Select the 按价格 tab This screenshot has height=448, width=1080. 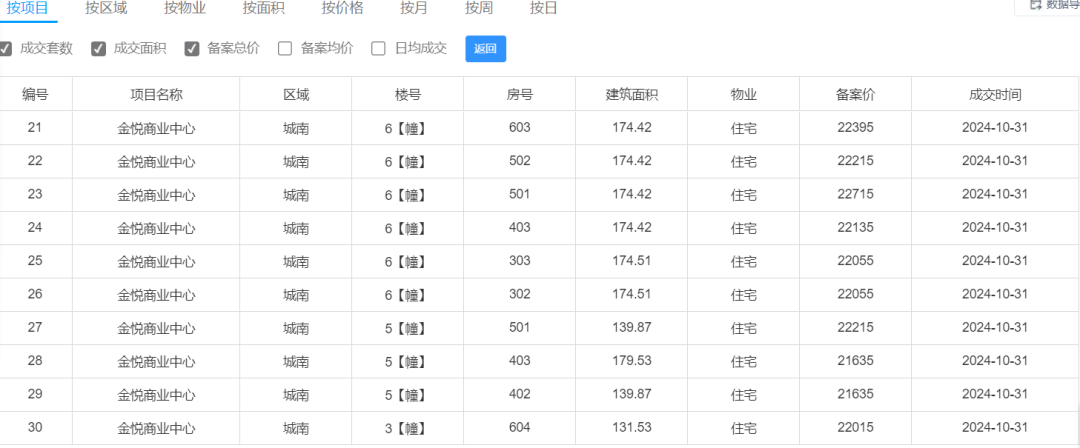click(342, 8)
